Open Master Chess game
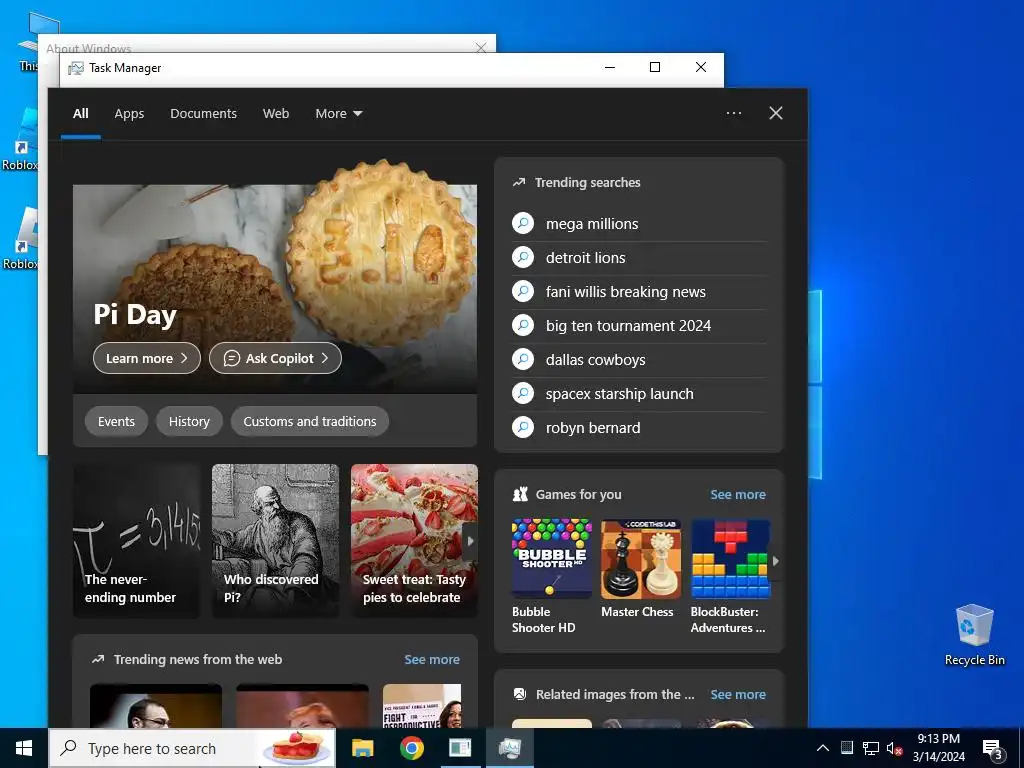The image size is (1024, 768). (641, 569)
